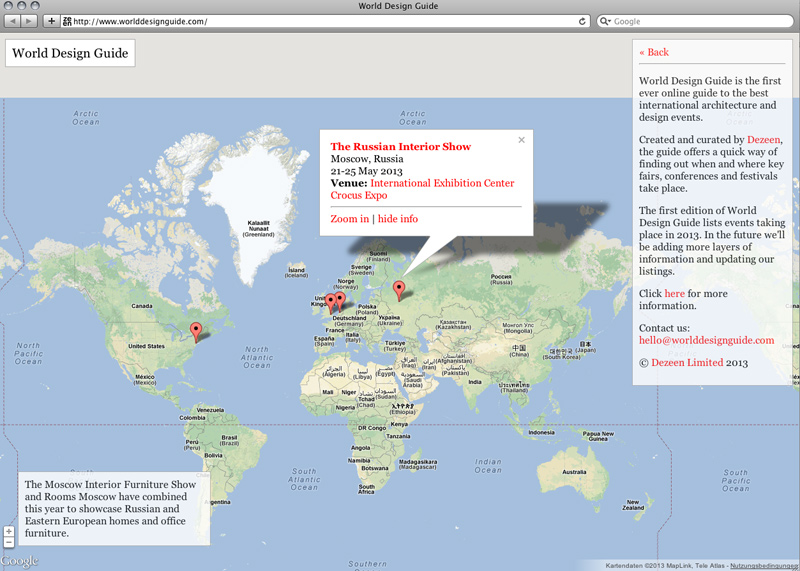The image size is (800, 571).
Task: Open International Exhibition Center Crocus Expo link
Action: [422, 189]
